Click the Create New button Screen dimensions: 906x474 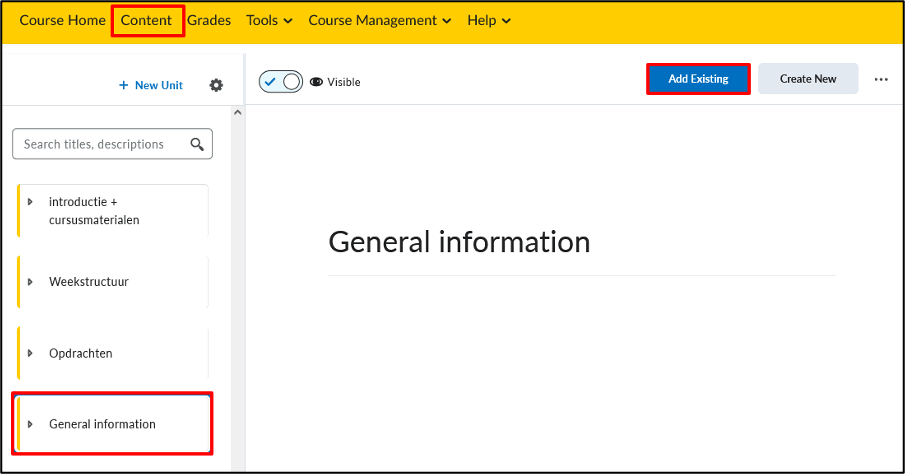(808, 79)
